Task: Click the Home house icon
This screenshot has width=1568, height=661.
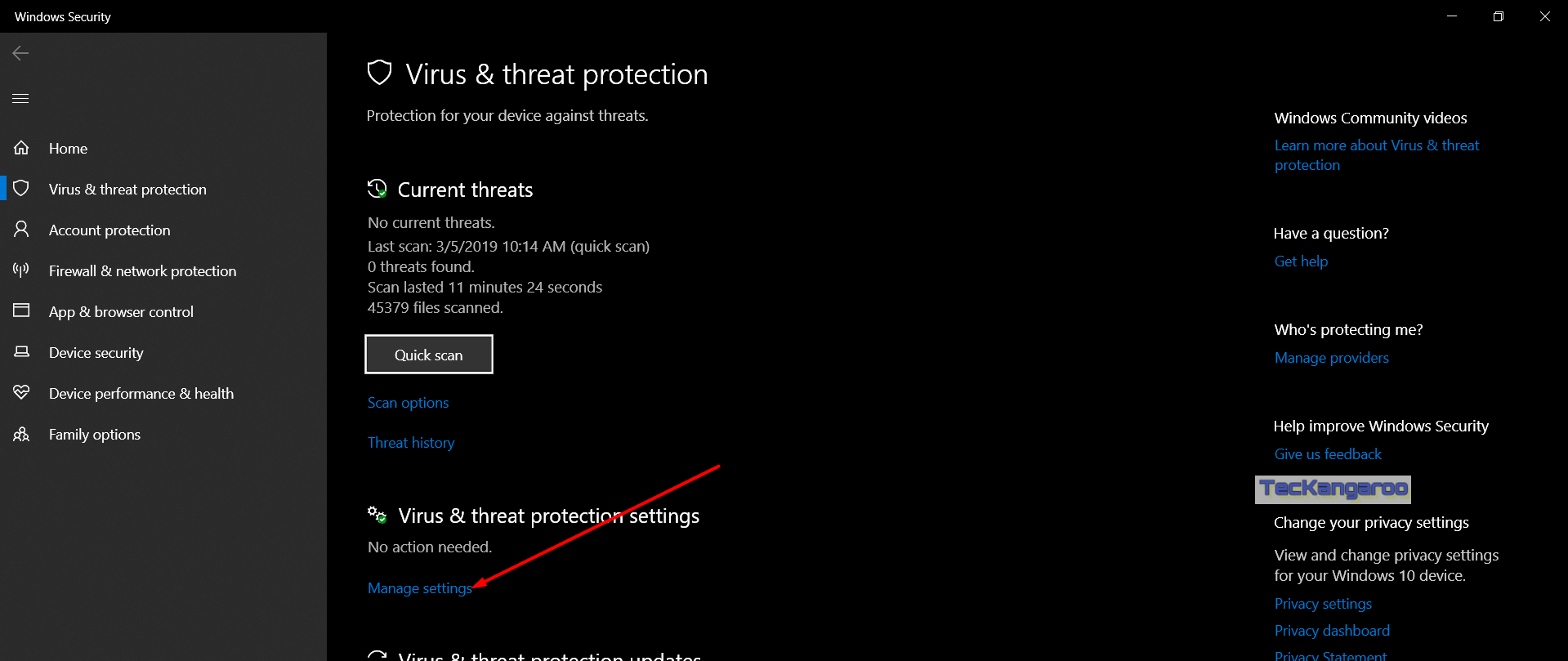Action: coord(21,148)
